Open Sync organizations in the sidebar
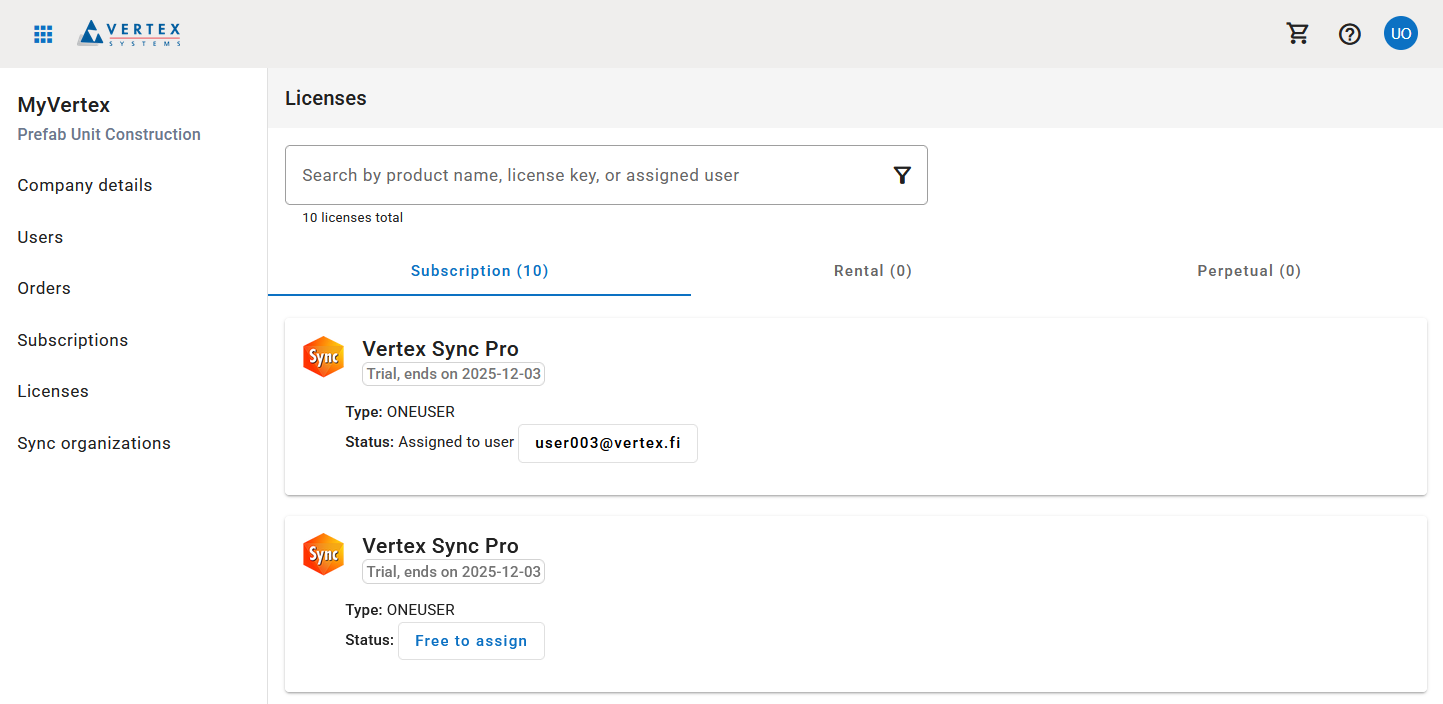The width and height of the screenshot is (1443, 704). click(x=94, y=443)
